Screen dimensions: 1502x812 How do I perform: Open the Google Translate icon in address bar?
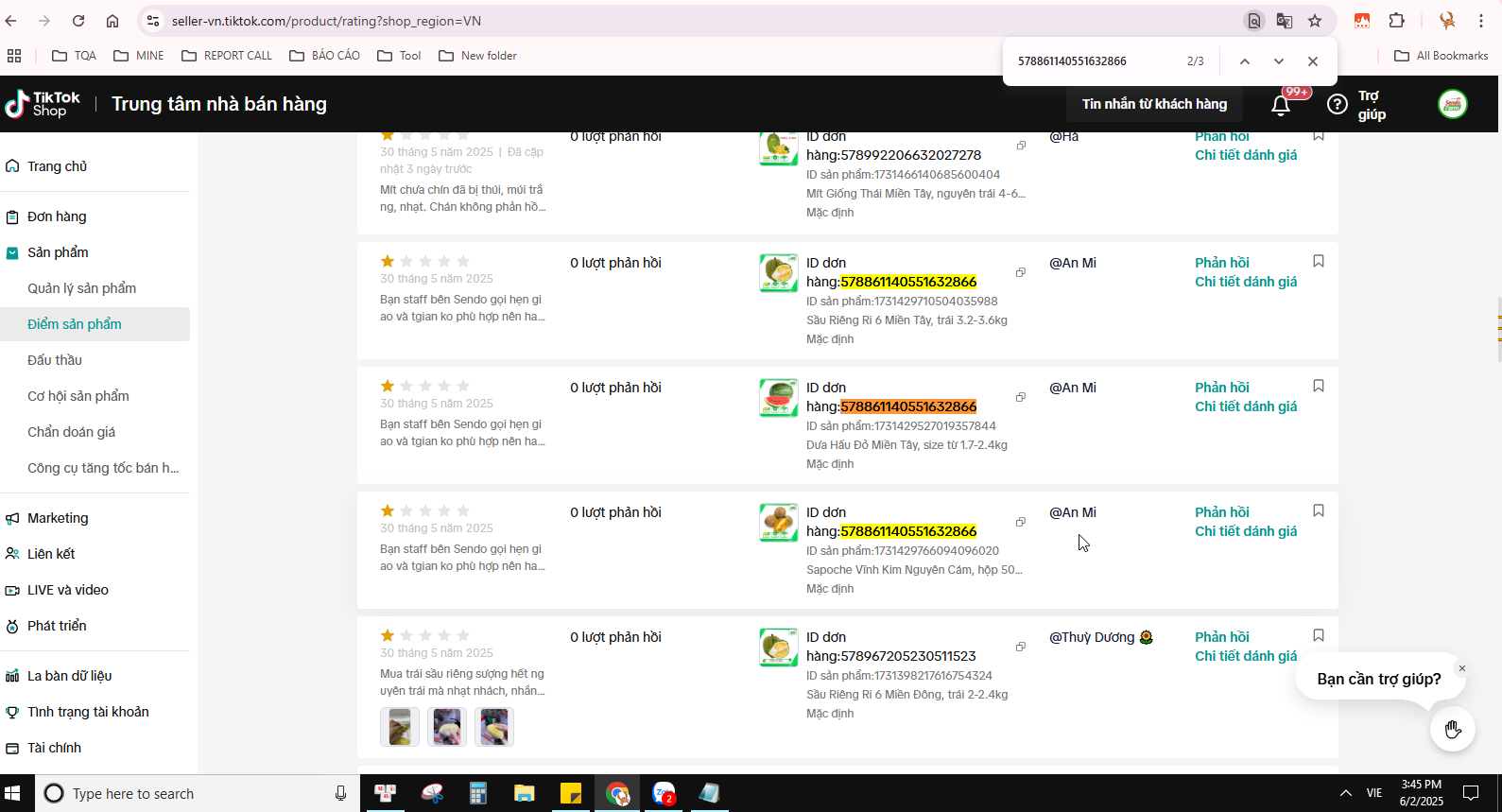(x=1285, y=21)
